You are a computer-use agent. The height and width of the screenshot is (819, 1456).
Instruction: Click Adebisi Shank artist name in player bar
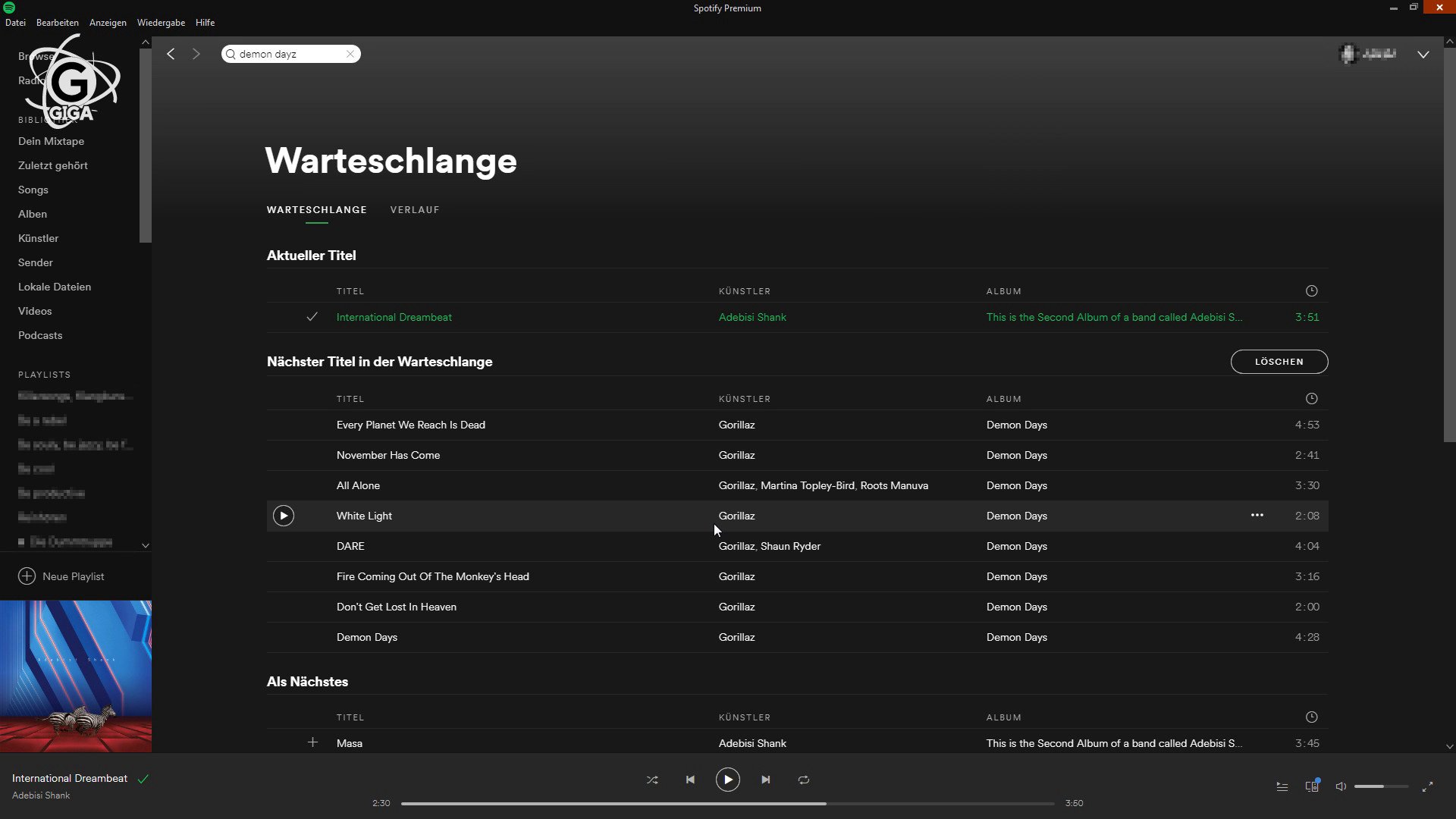coord(41,795)
